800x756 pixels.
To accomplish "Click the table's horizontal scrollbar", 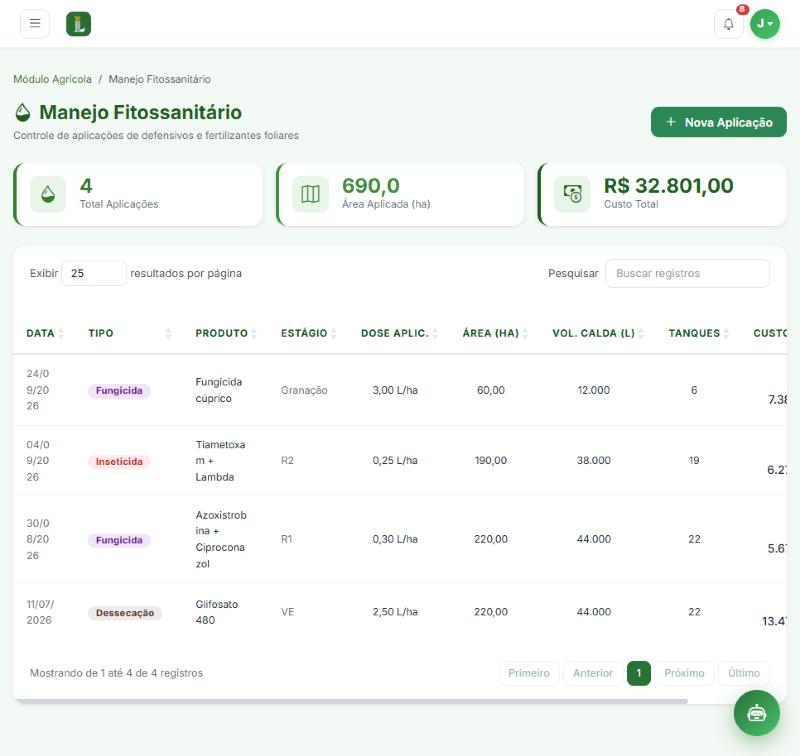I will (x=352, y=701).
